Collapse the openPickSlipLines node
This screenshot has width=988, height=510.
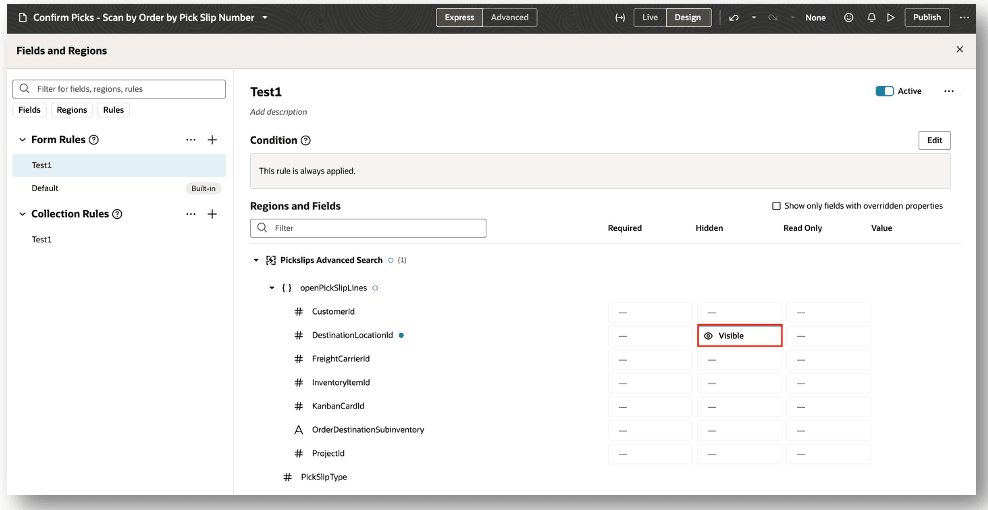pyautogui.click(x=271, y=288)
